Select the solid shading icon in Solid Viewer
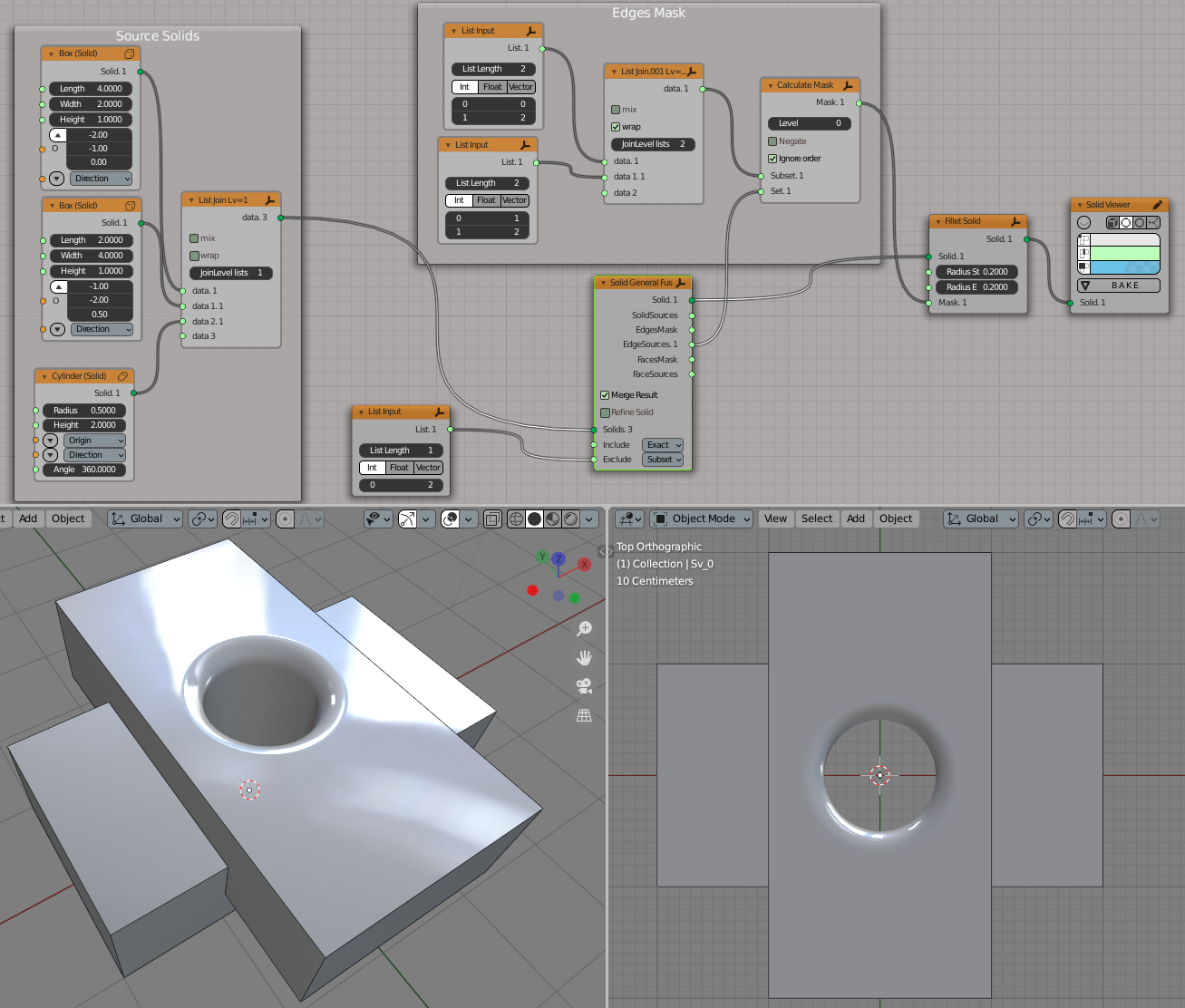1185x1008 pixels. 1112,222
